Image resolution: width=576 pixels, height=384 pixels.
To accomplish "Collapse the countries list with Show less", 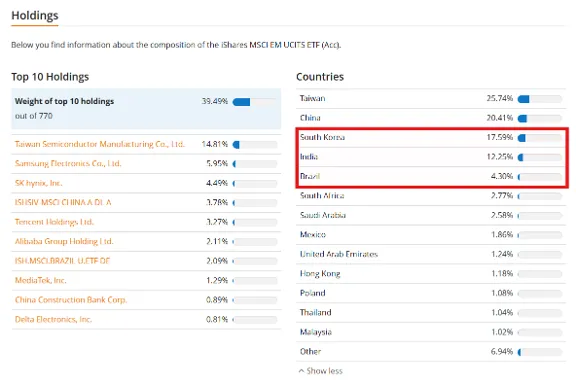I will coord(321,371).
